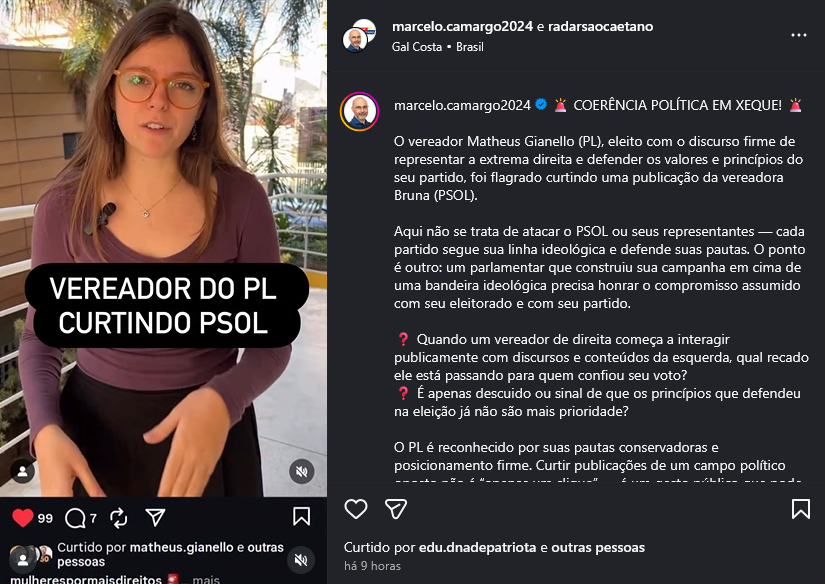825x584 pixels.
Task: Open the three-dot more options menu
Action: click(799, 35)
